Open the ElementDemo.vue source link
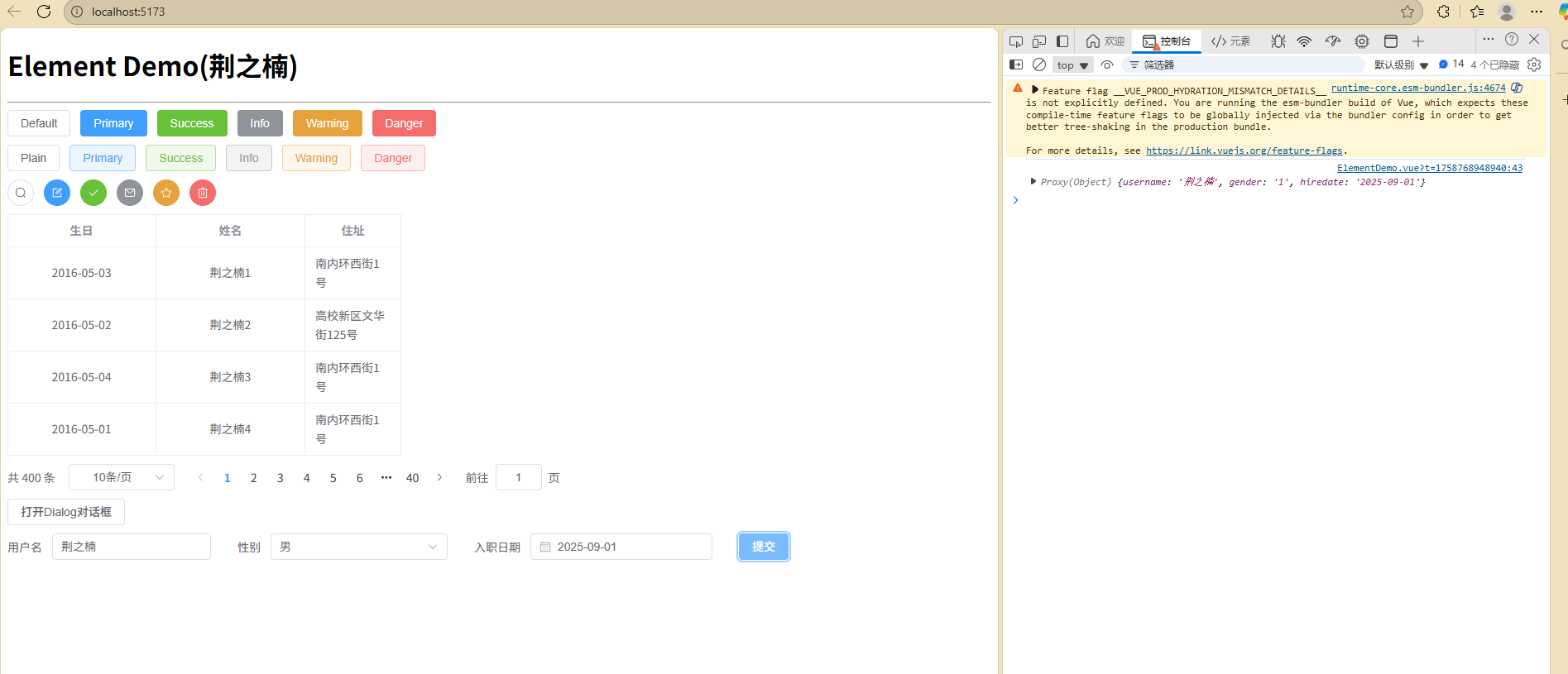Image resolution: width=1568 pixels, height=674 pixels. (x=1429, y=168)
